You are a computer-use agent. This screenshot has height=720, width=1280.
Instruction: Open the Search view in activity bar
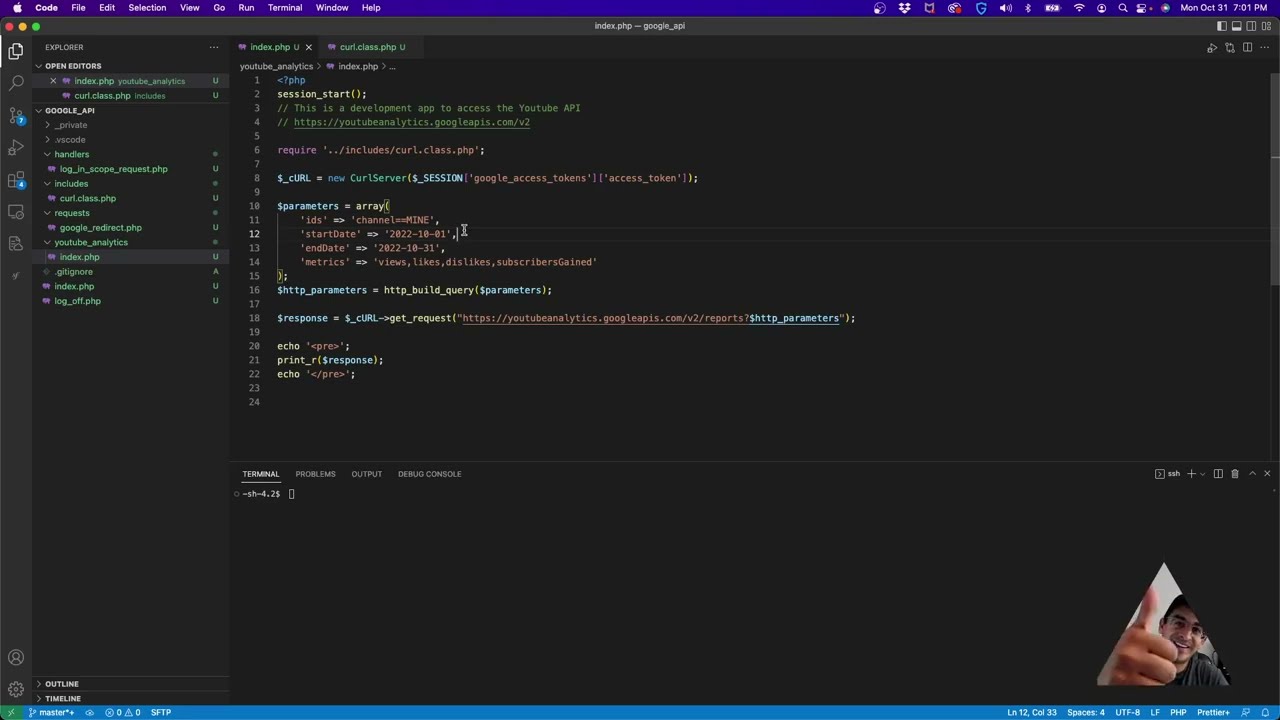coord(16,83)
